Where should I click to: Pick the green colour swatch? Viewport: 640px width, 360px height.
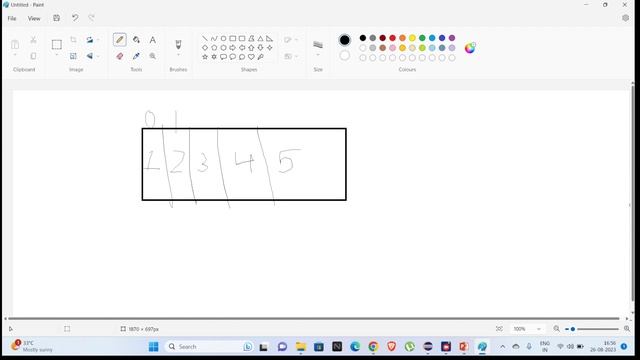pyautogui.click(x=422, y=38)
